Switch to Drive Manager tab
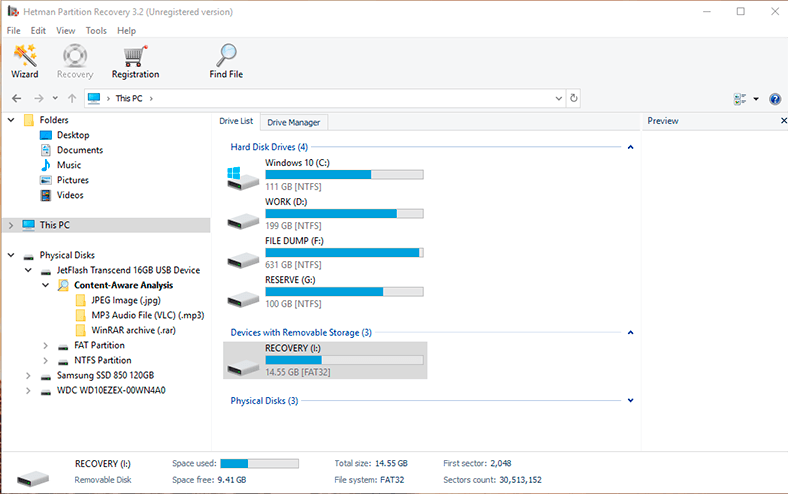Viewport: 788px width, 494px height. click(x=293, y=122)
